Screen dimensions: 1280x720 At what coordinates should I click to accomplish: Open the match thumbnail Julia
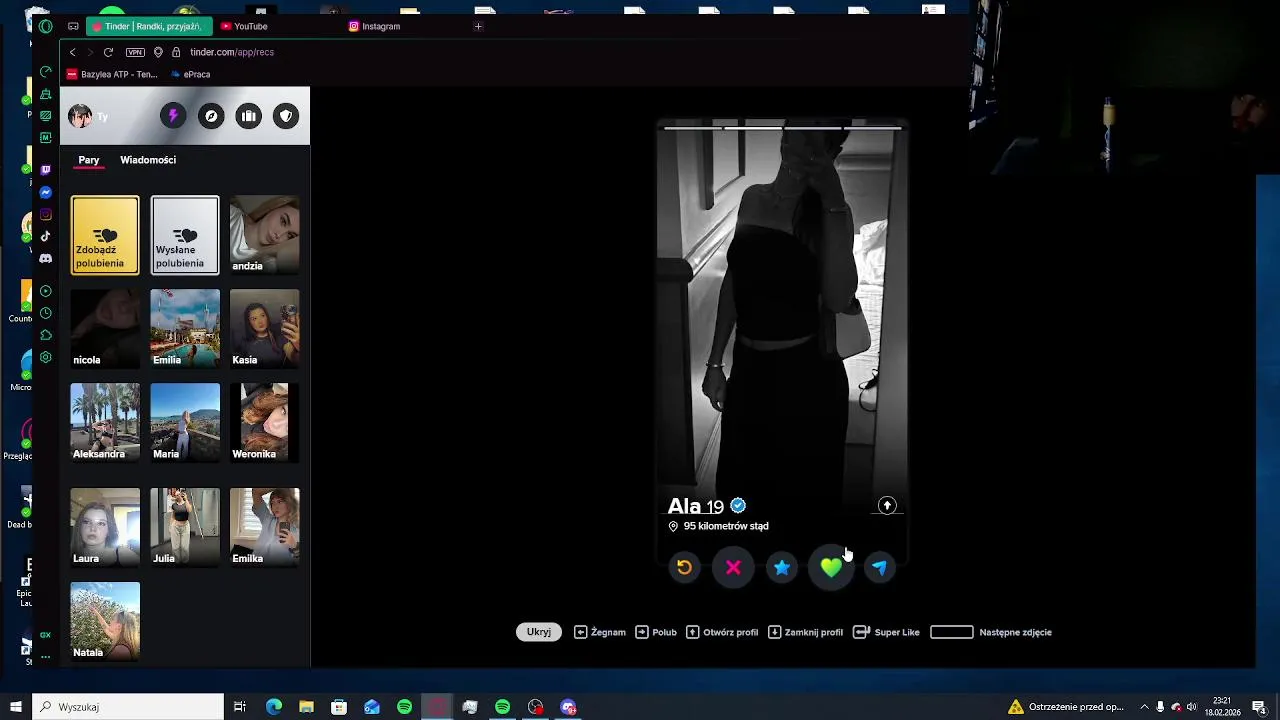point(185,527)
